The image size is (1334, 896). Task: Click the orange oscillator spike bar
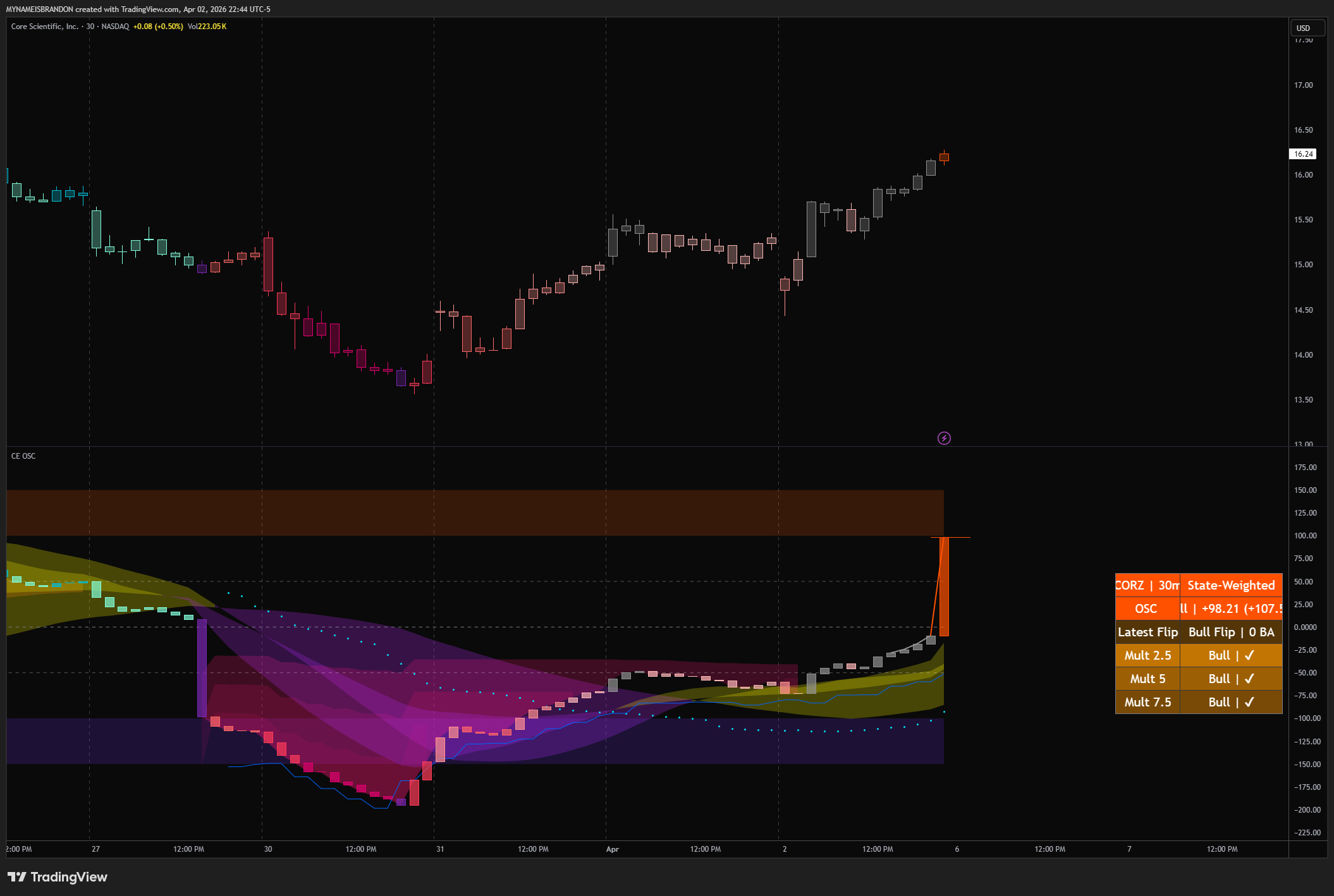[x=944, y=586]
